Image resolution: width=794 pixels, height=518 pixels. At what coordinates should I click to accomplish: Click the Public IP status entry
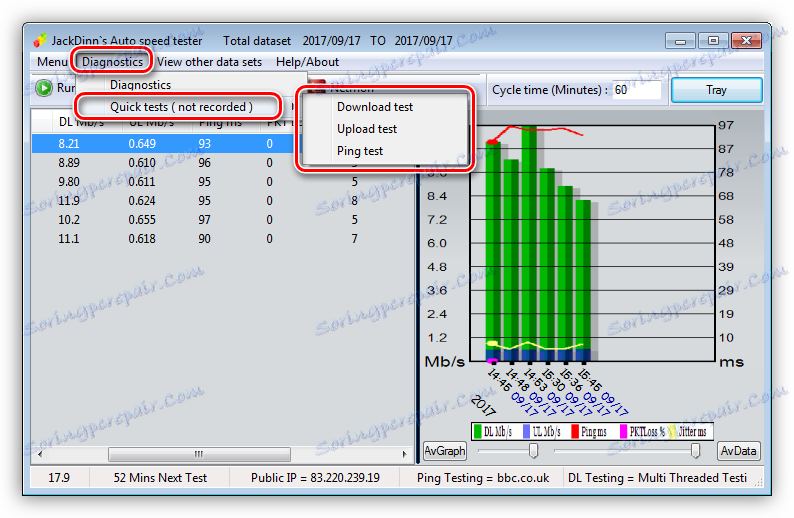[315, 477]
